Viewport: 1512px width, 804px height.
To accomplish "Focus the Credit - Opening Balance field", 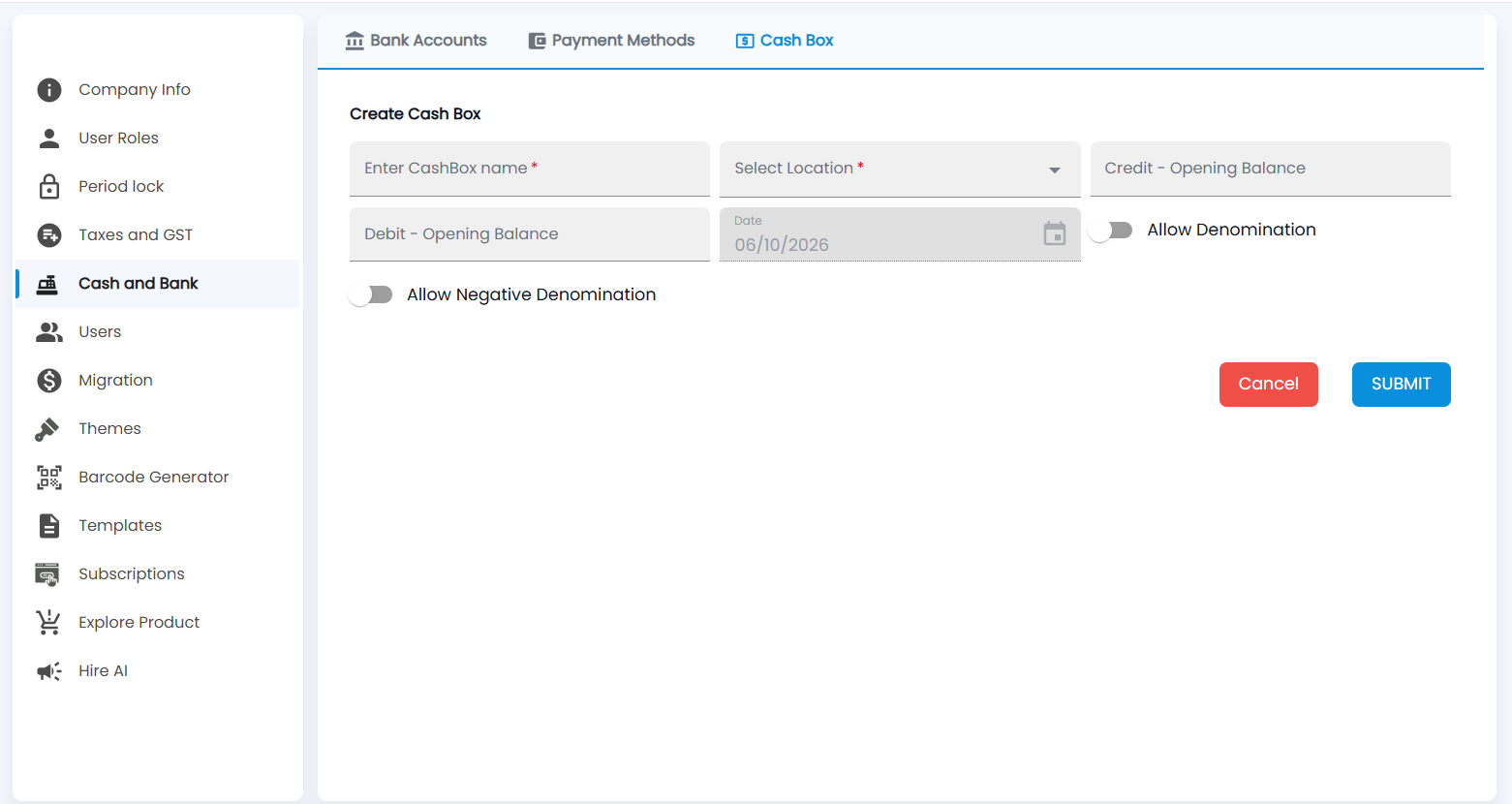I will pyautogui.click(x=1271, y=170).
